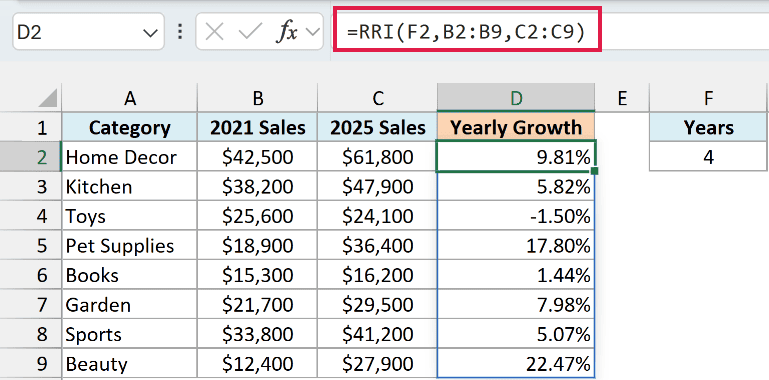Click the $38,200 cell
Image resolution: width=769 pixels, height=380 pixels.
[x=257, y=186]
